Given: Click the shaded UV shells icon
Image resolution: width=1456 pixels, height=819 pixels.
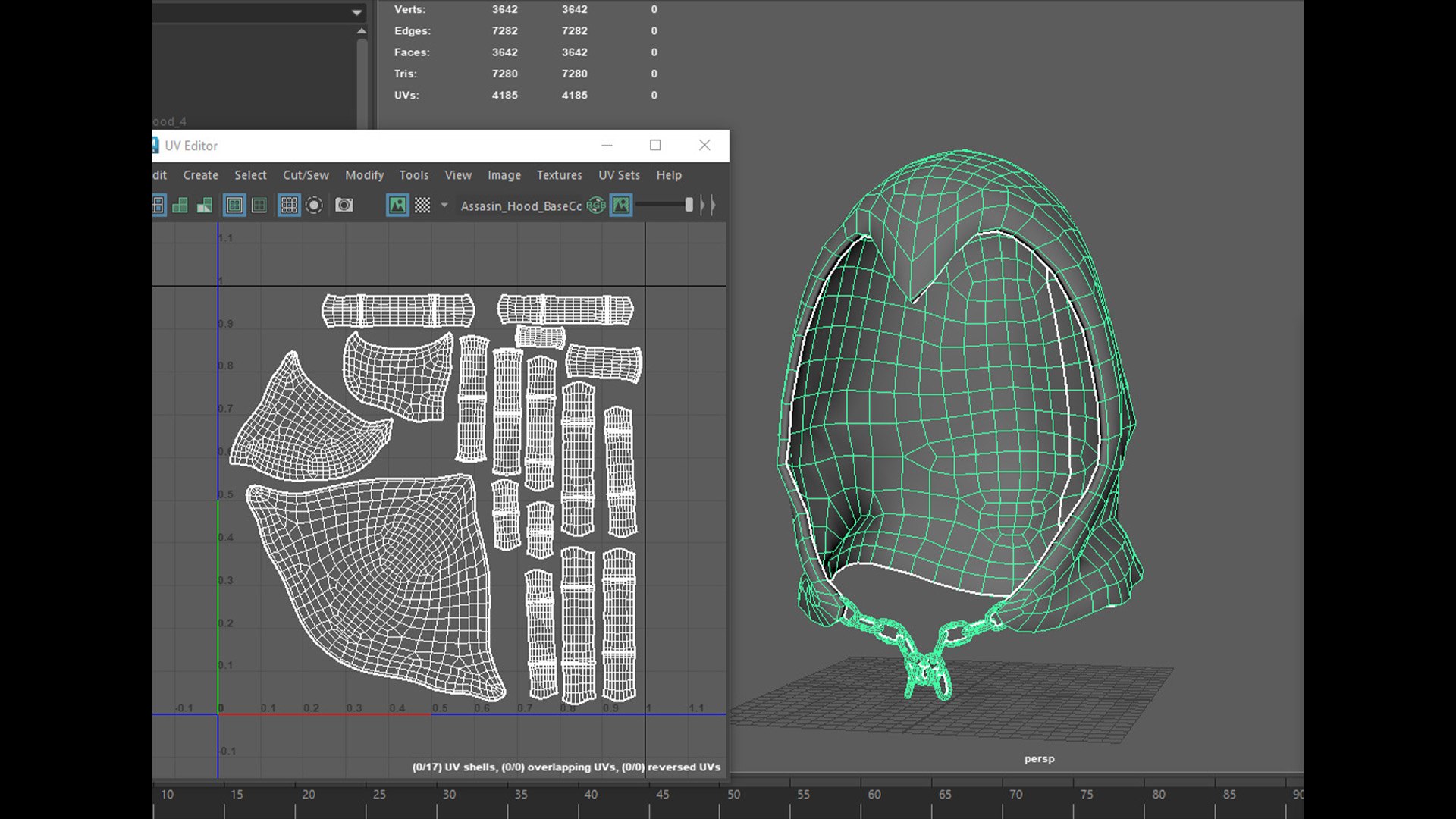Looking at the screenshot, I should 180,206.
